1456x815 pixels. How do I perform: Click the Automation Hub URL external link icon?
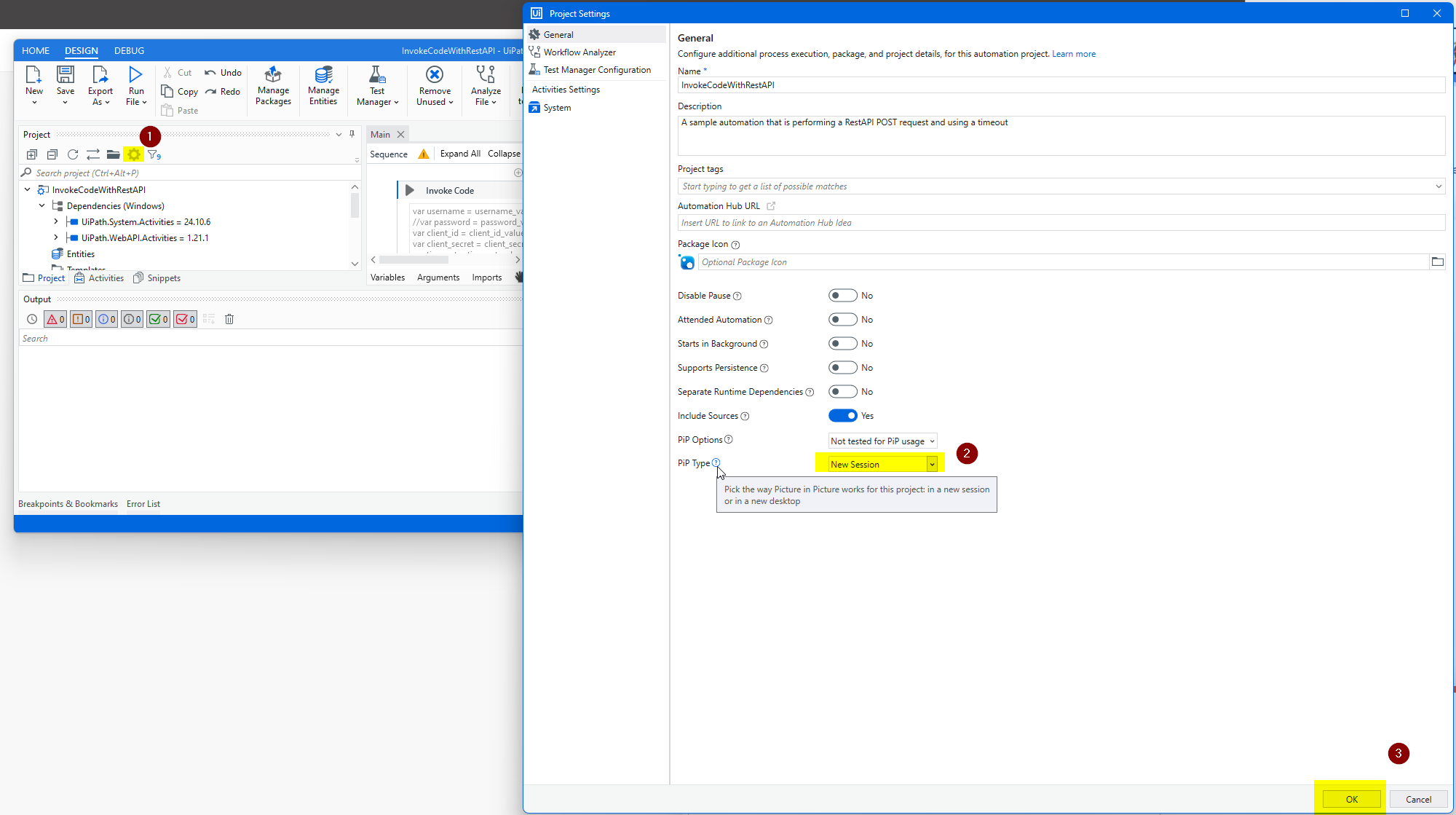click(771, 206)
